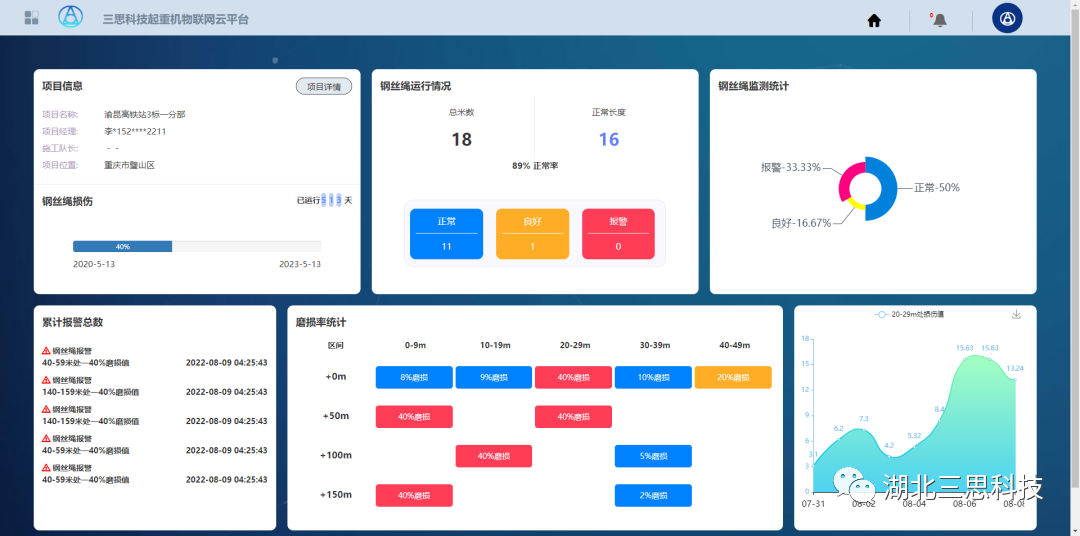This screenshot has height=536, width=1080.
Task: Click the 2%磨损 cell in +150m row
Action: click(x=653, y=495)
